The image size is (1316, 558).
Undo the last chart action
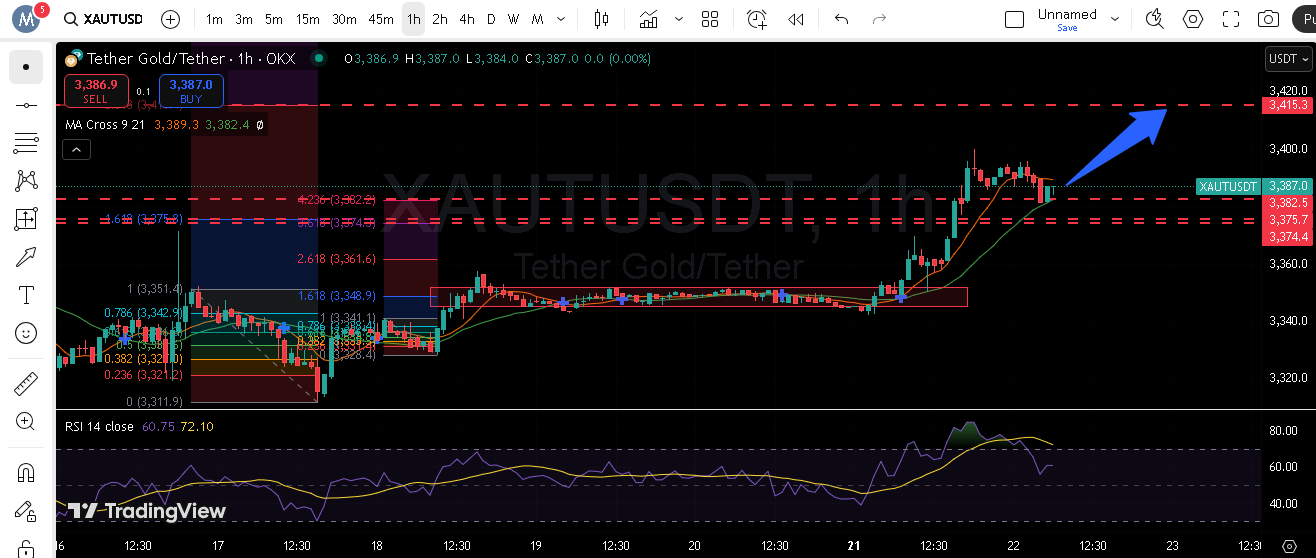(x=841, y=19)
